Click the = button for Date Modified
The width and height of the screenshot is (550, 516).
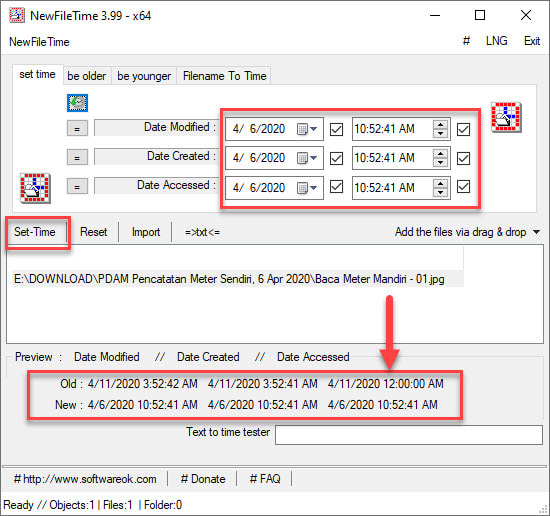click(x=77, y=129)
